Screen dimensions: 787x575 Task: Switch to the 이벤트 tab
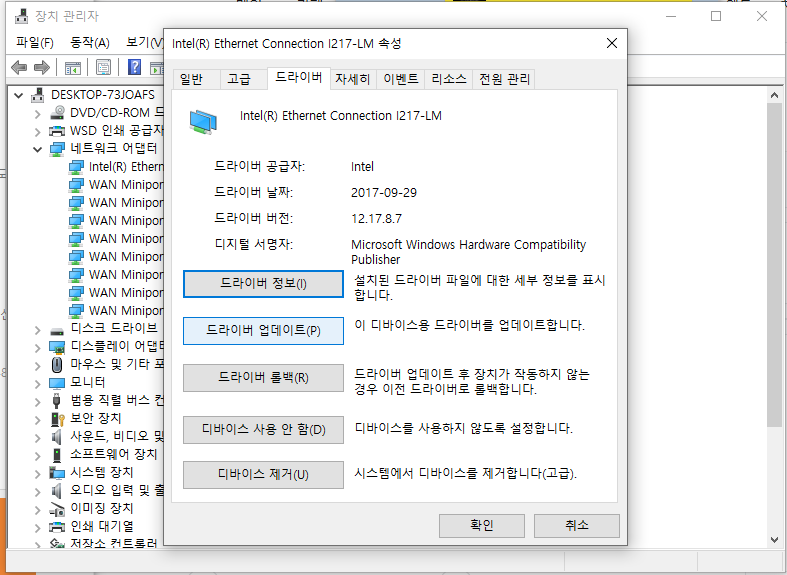coord(401,79)
